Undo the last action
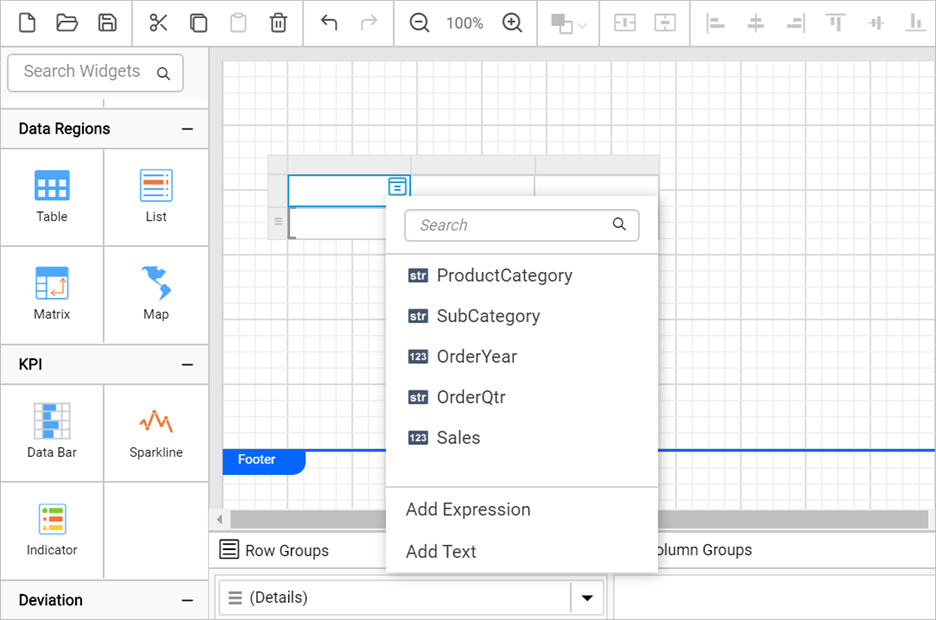 pyautogui.click(x=329, y=23)
